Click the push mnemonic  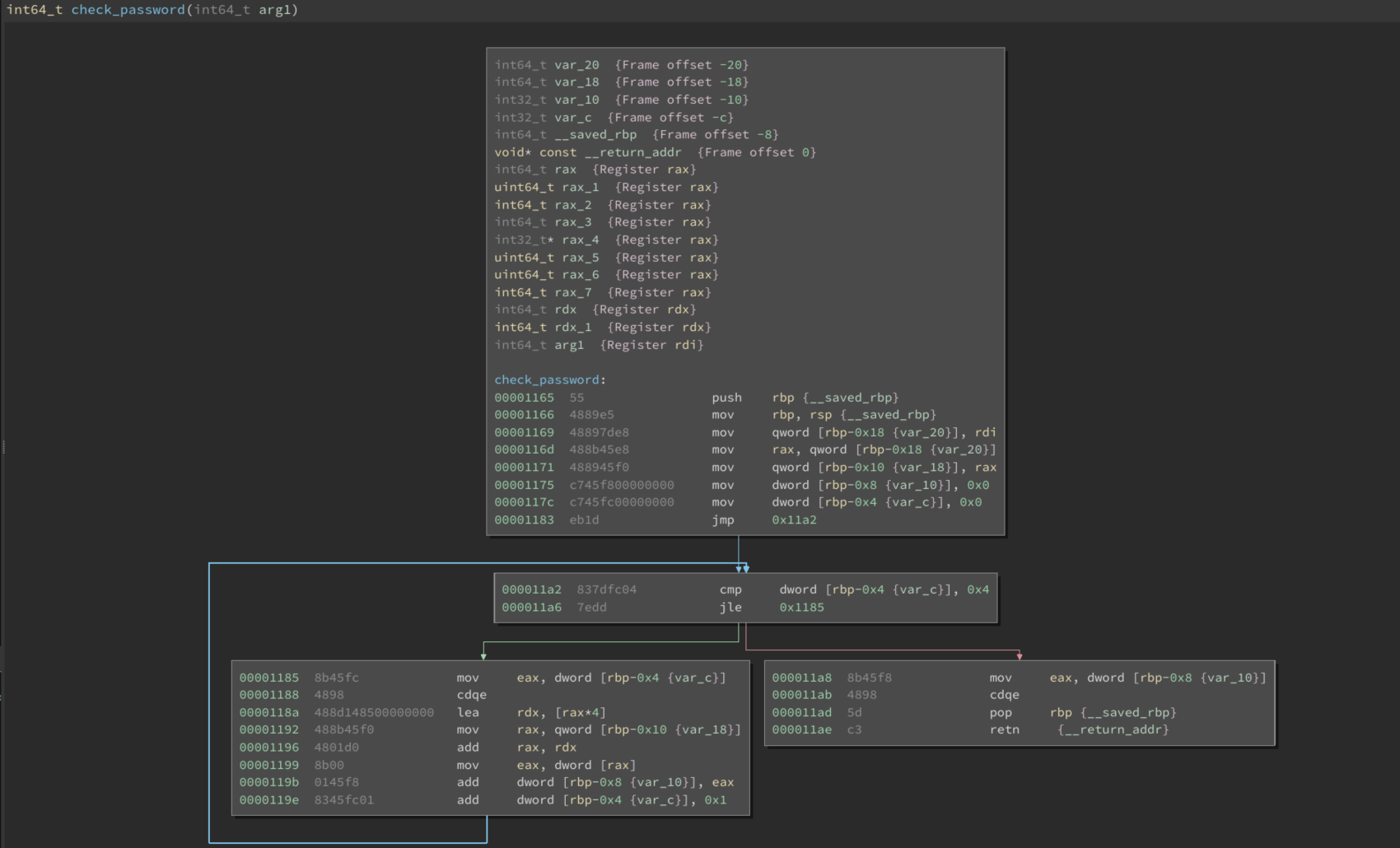(x=726, y=398)
